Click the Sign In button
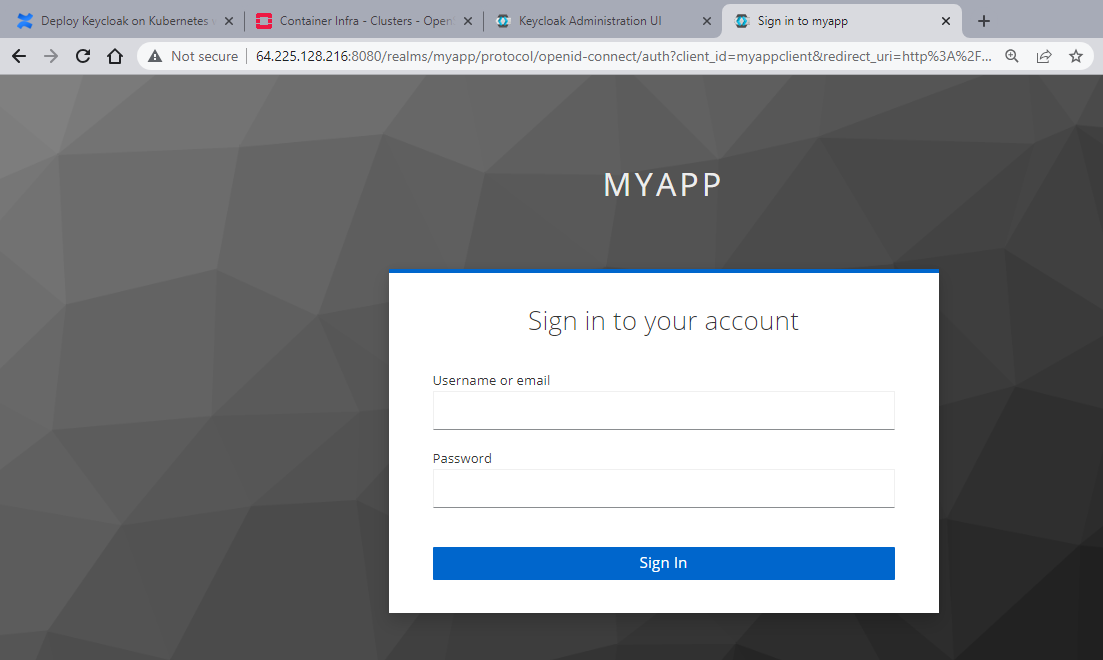The height and width of the screenshot is (660, 1103). 663,563
